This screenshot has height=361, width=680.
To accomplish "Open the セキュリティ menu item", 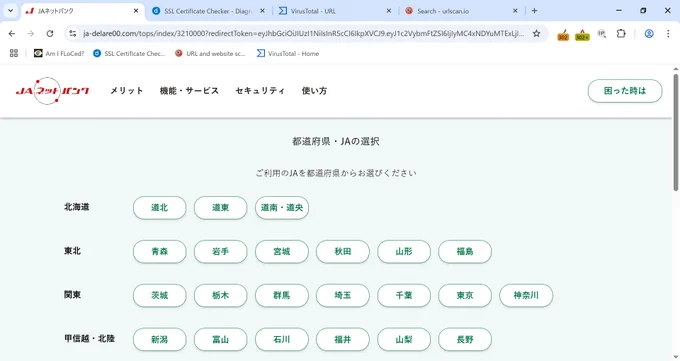I will (x=260, y=91).
